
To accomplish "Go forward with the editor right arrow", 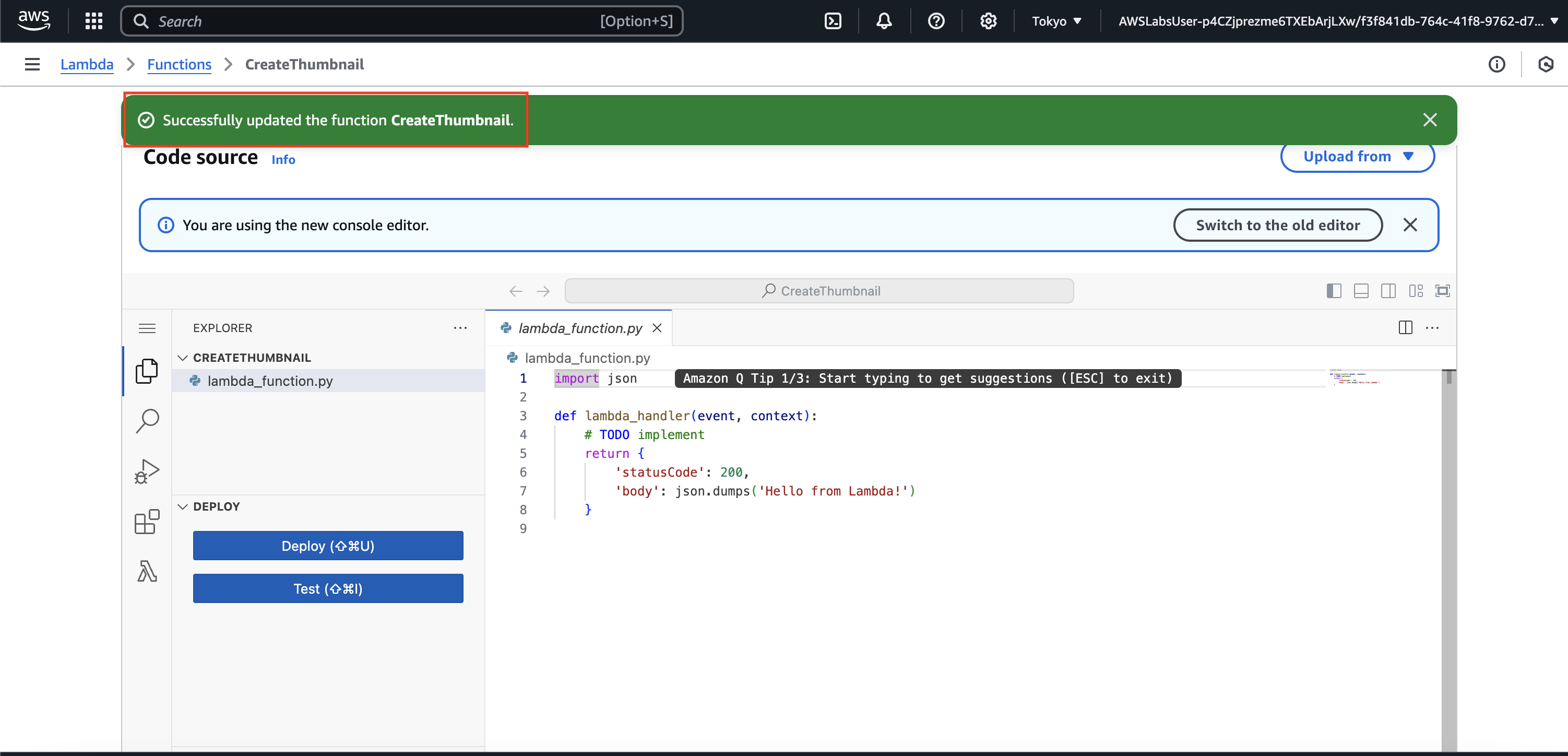I will tap(543, 291).
